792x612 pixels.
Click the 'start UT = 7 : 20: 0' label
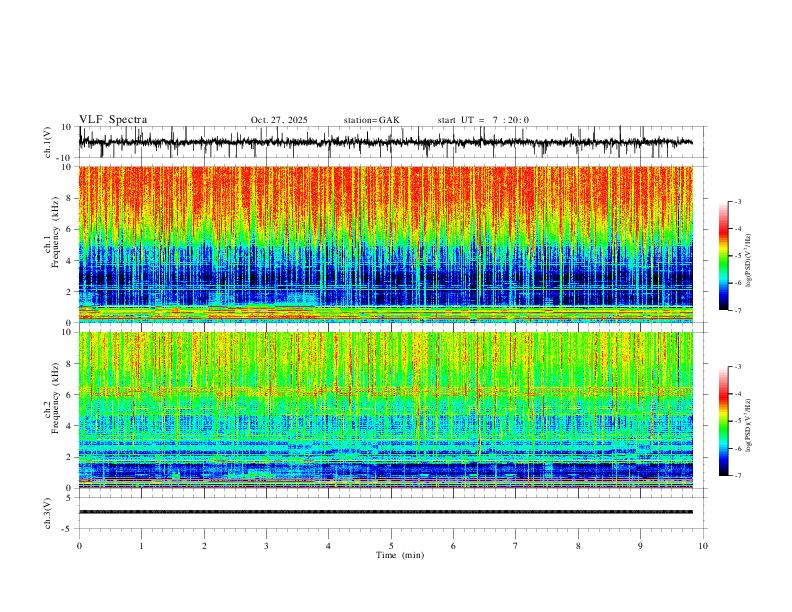[x=483, y=120]
